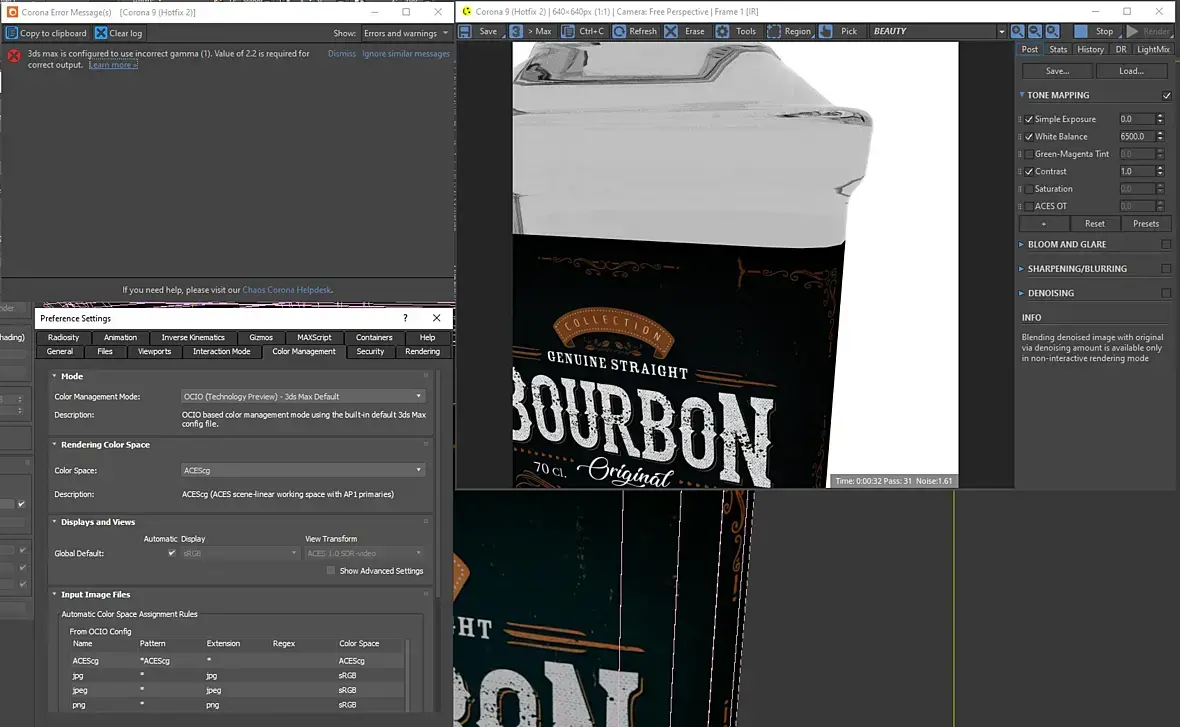This screenshot has width=1180, height=727.
Task: Click the Refresh render icon
Action: point(619,32)
